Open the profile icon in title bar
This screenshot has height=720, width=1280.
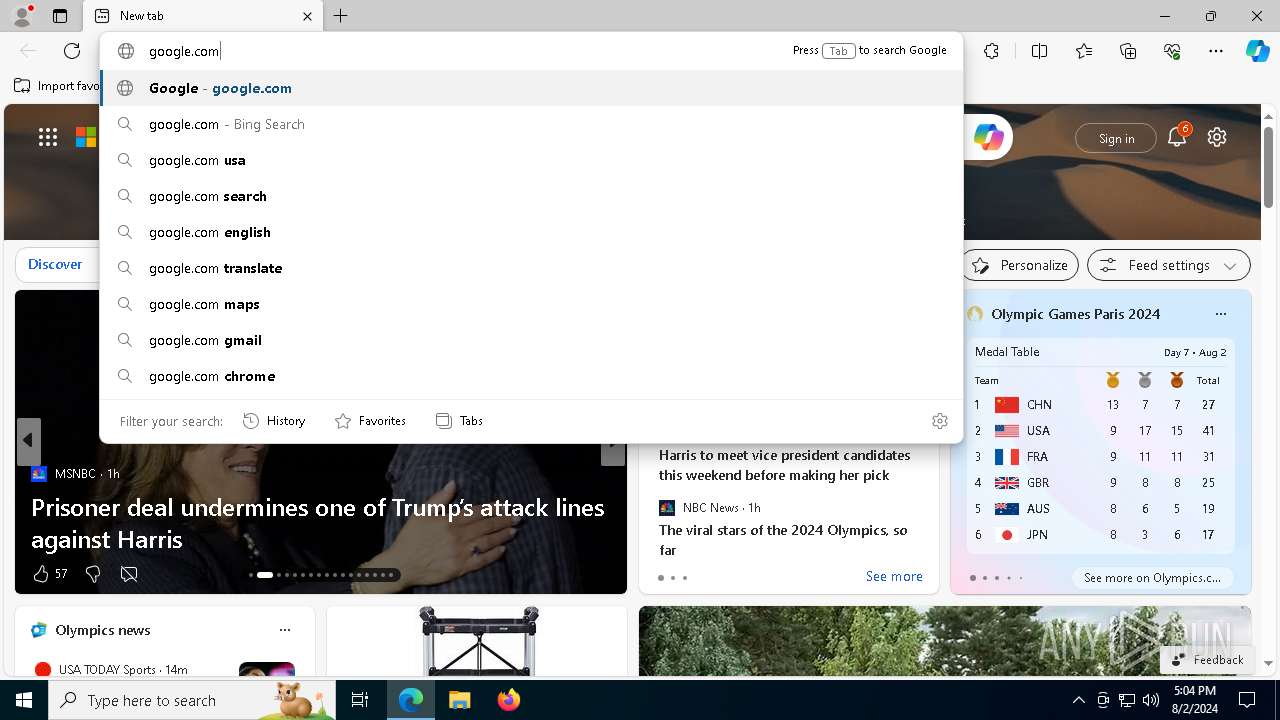pyautogui.click(x=22, y=15)
